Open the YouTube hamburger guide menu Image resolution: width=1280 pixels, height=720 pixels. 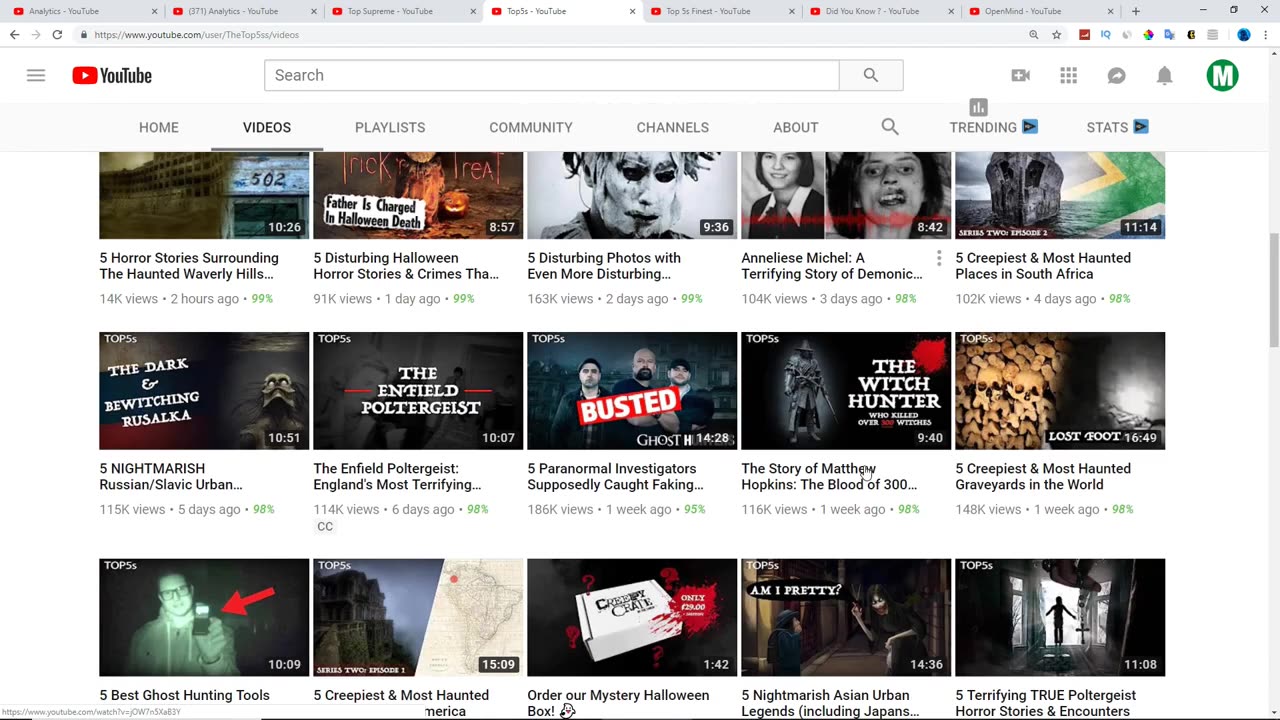pyautogui.click(x=36, y=75)
